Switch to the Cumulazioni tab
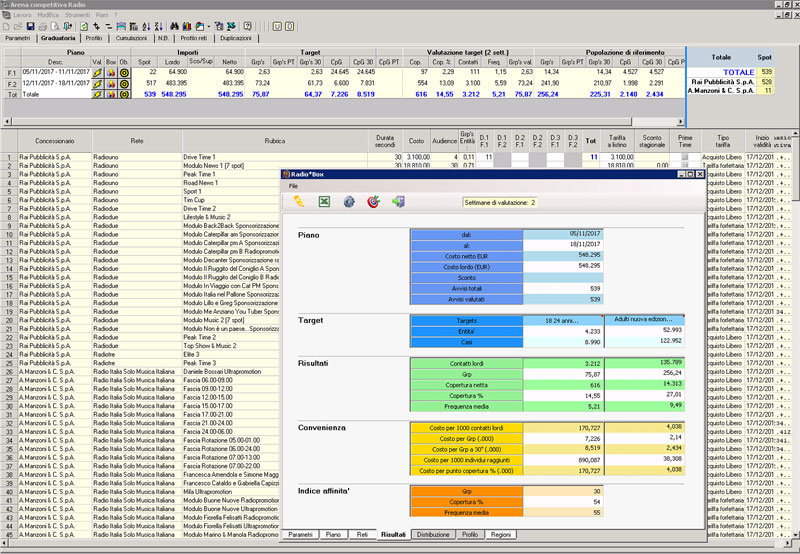 (129, 37)
